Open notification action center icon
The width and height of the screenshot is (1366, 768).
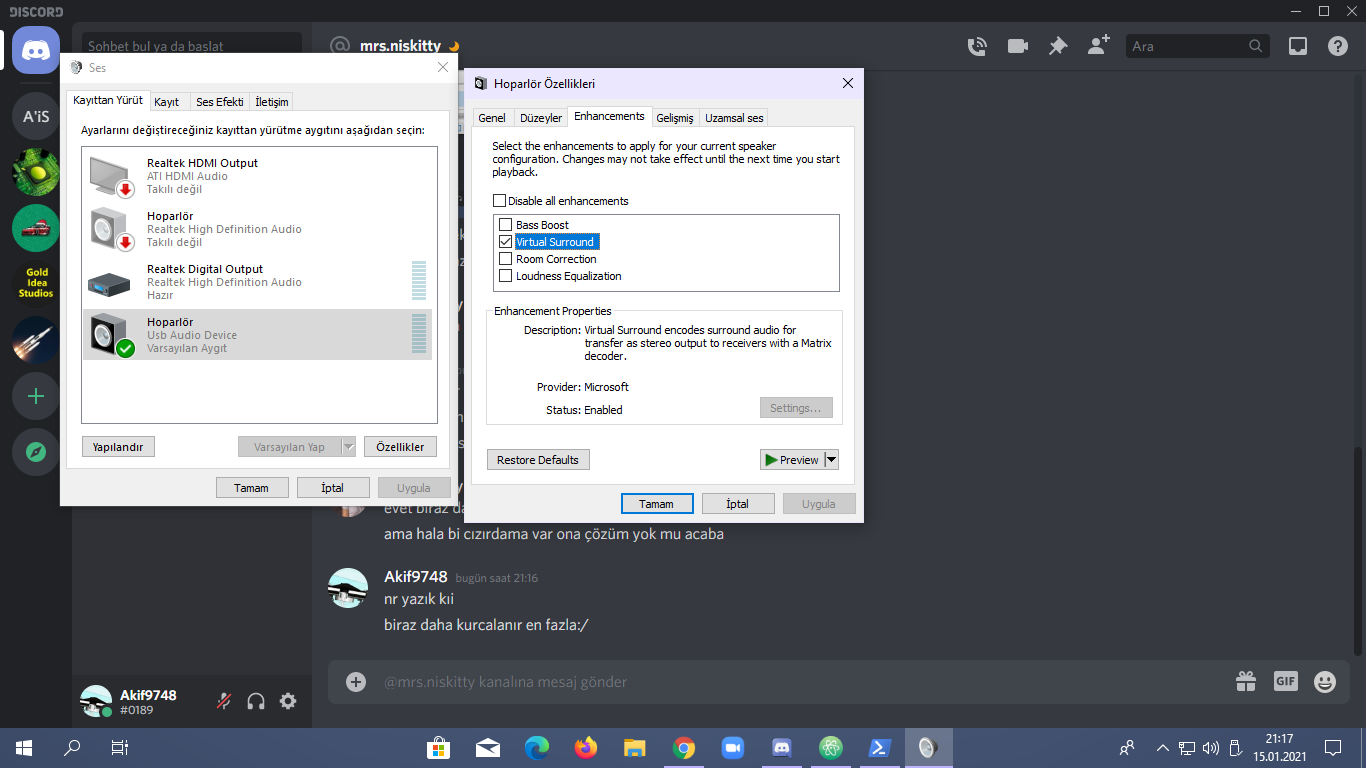point(1333,748)
